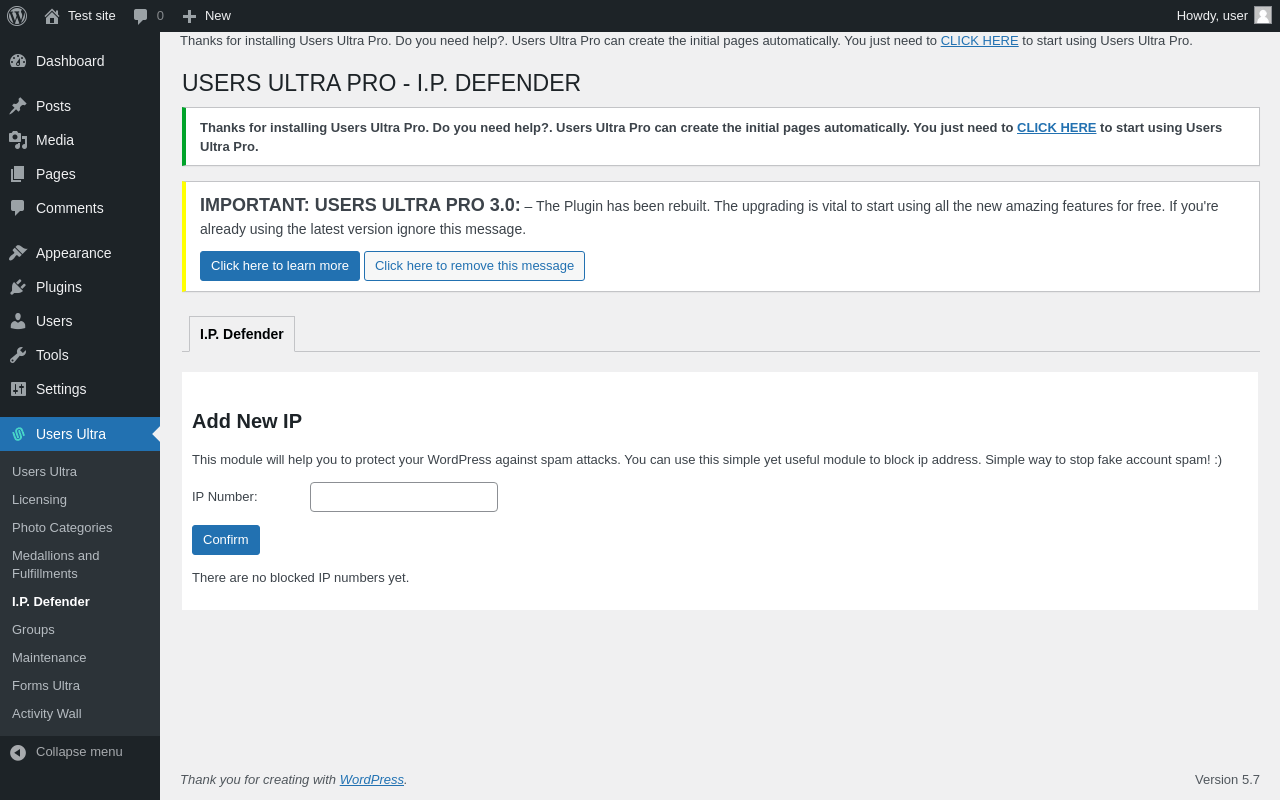Switch to the I.P. Defender tab
The image size is (1280, 800).
click(242, 334)
